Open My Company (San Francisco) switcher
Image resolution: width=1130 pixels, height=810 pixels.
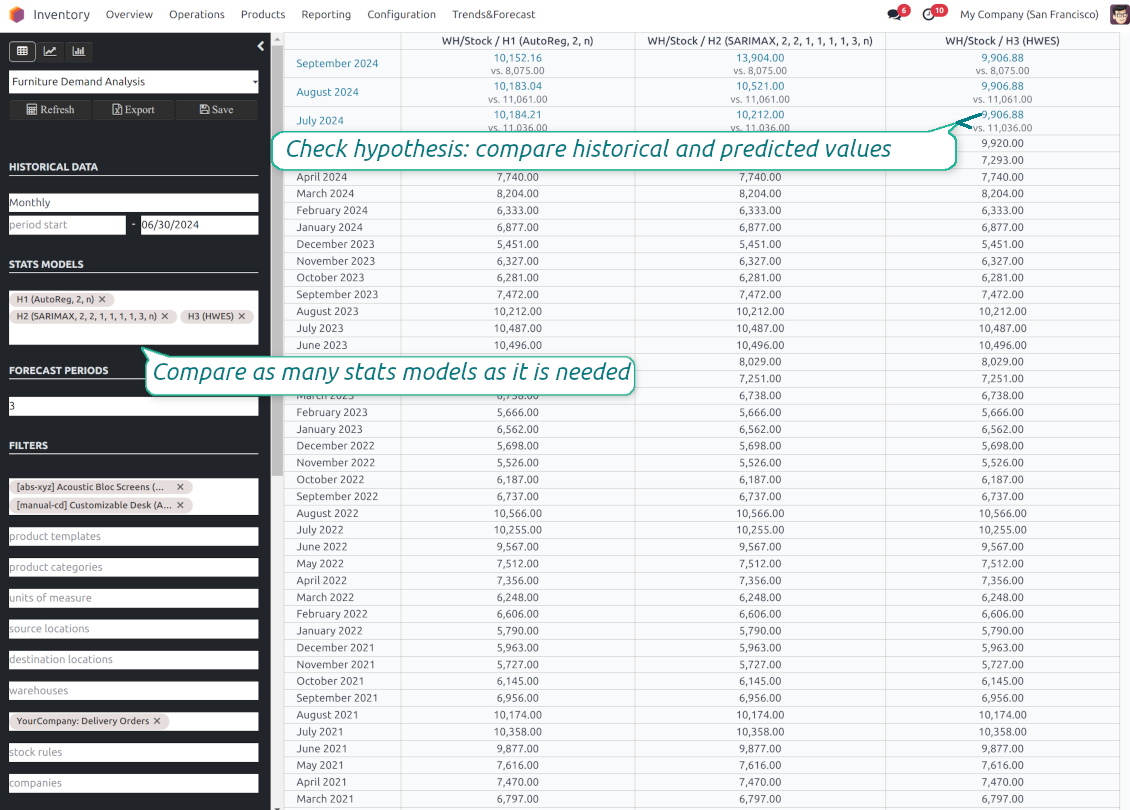point(1029,14)
